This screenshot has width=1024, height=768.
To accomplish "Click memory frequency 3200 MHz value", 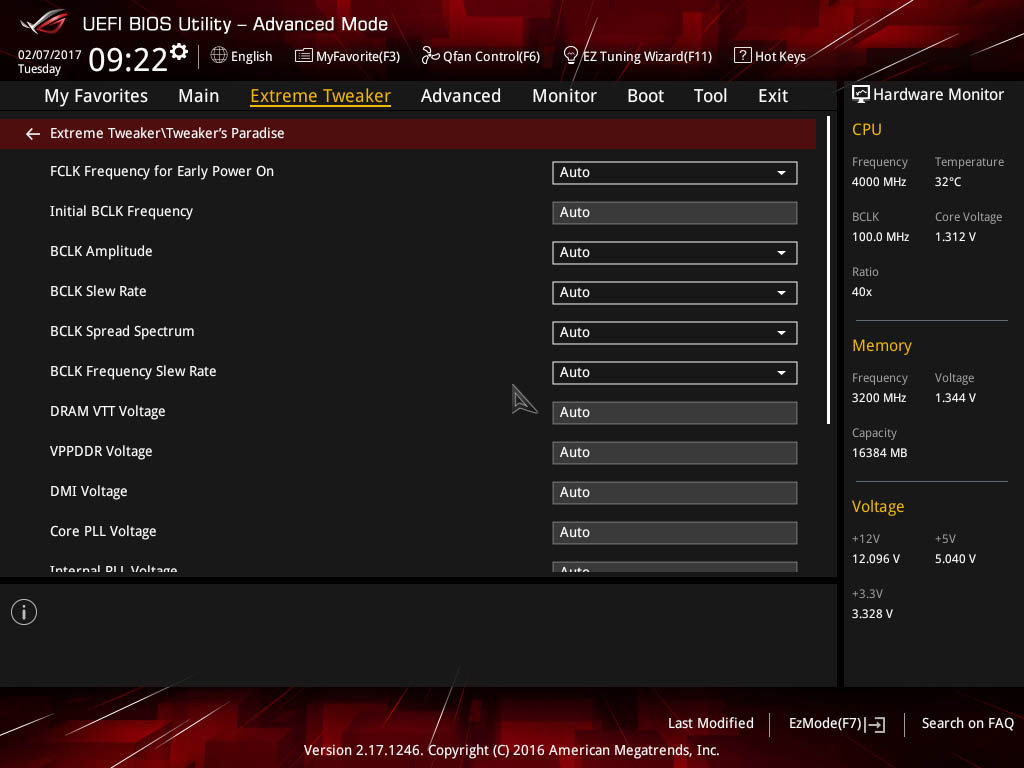I will coord(879,398).
